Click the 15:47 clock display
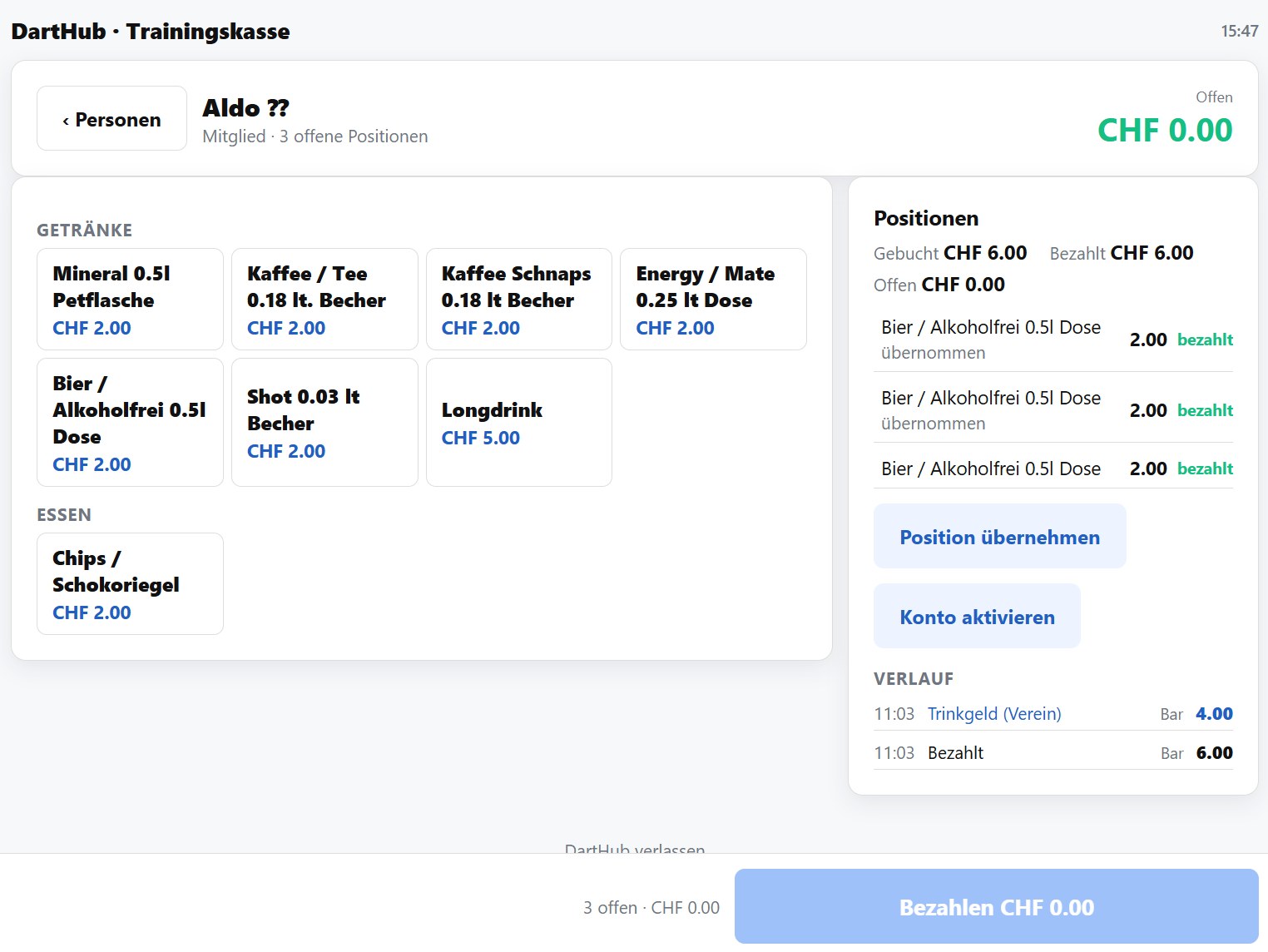This screenshot has height=952, width=1268. (1239, 31)
